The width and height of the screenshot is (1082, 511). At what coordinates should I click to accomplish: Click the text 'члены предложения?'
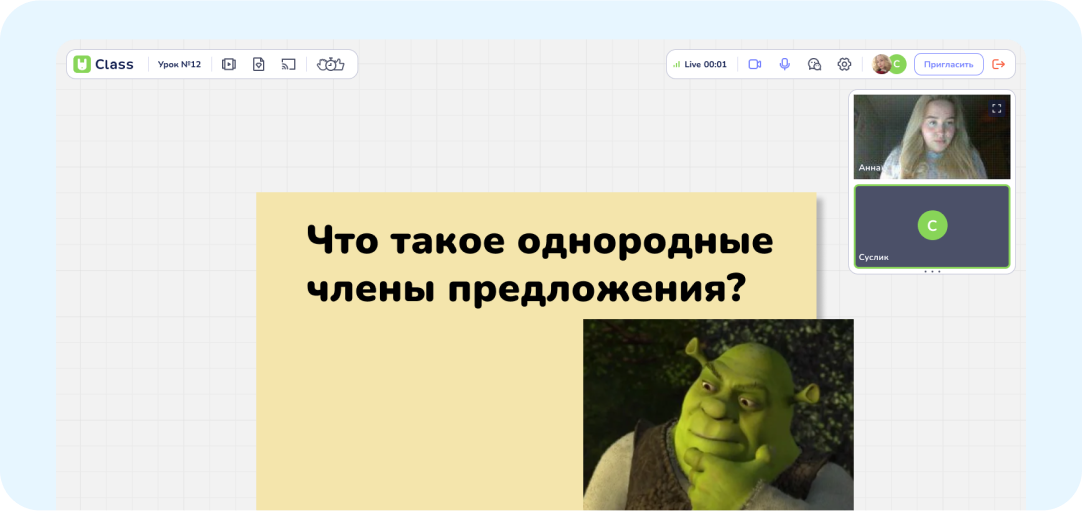tap(525, 290)
